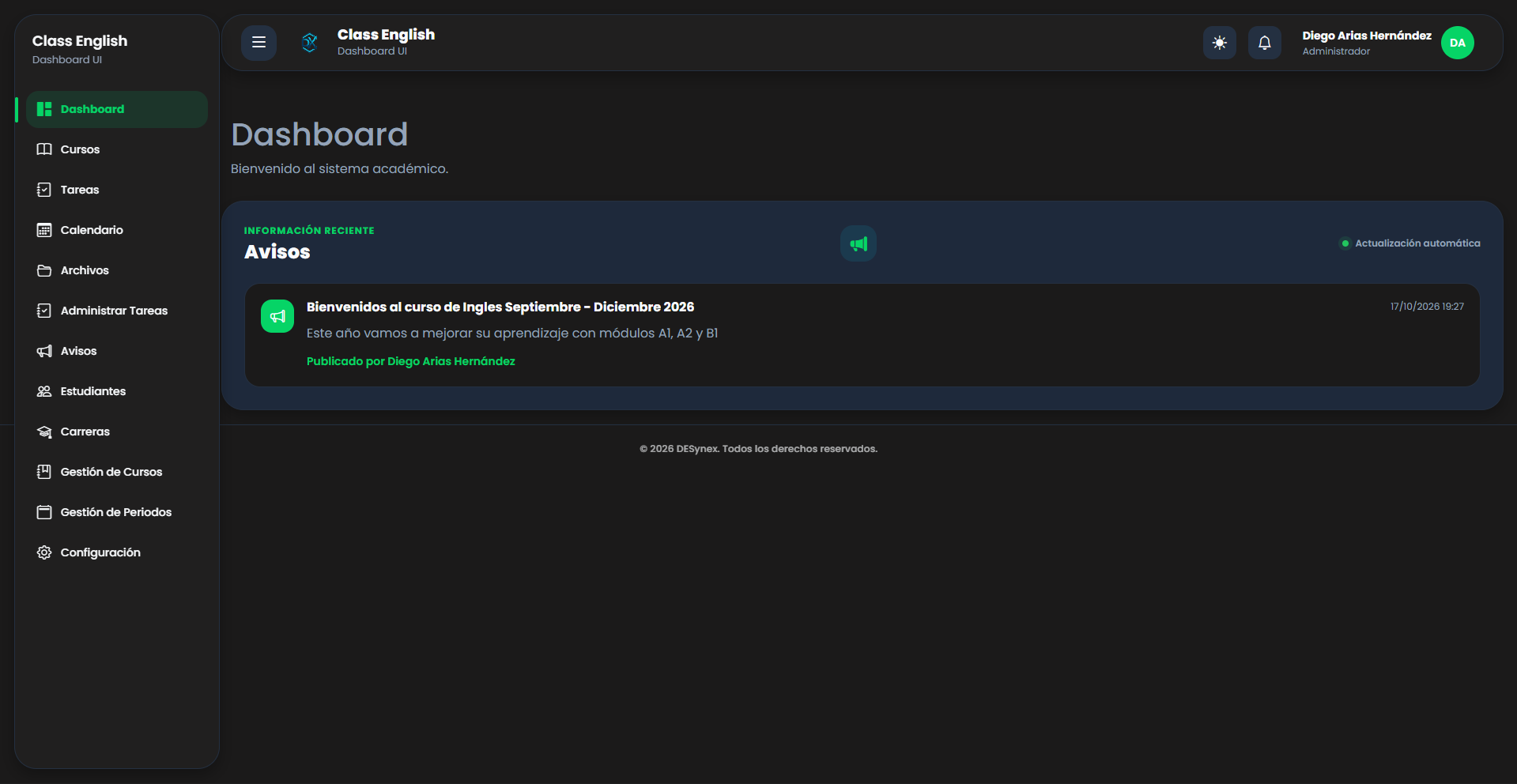The height and width of the screenshot is (784, 1517).
Task: Click the green announcement icon on notice card
Action: coord(277,316)
